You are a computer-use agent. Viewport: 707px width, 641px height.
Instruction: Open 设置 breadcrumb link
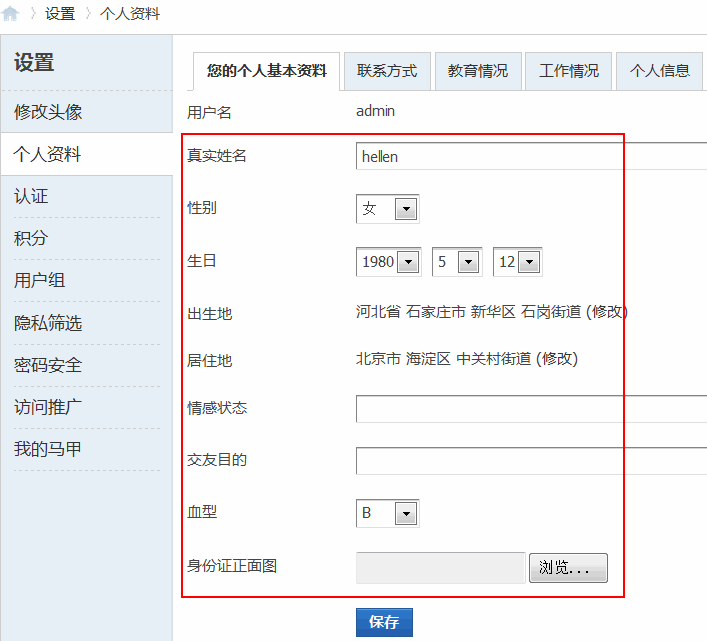[x=60, y=14]
